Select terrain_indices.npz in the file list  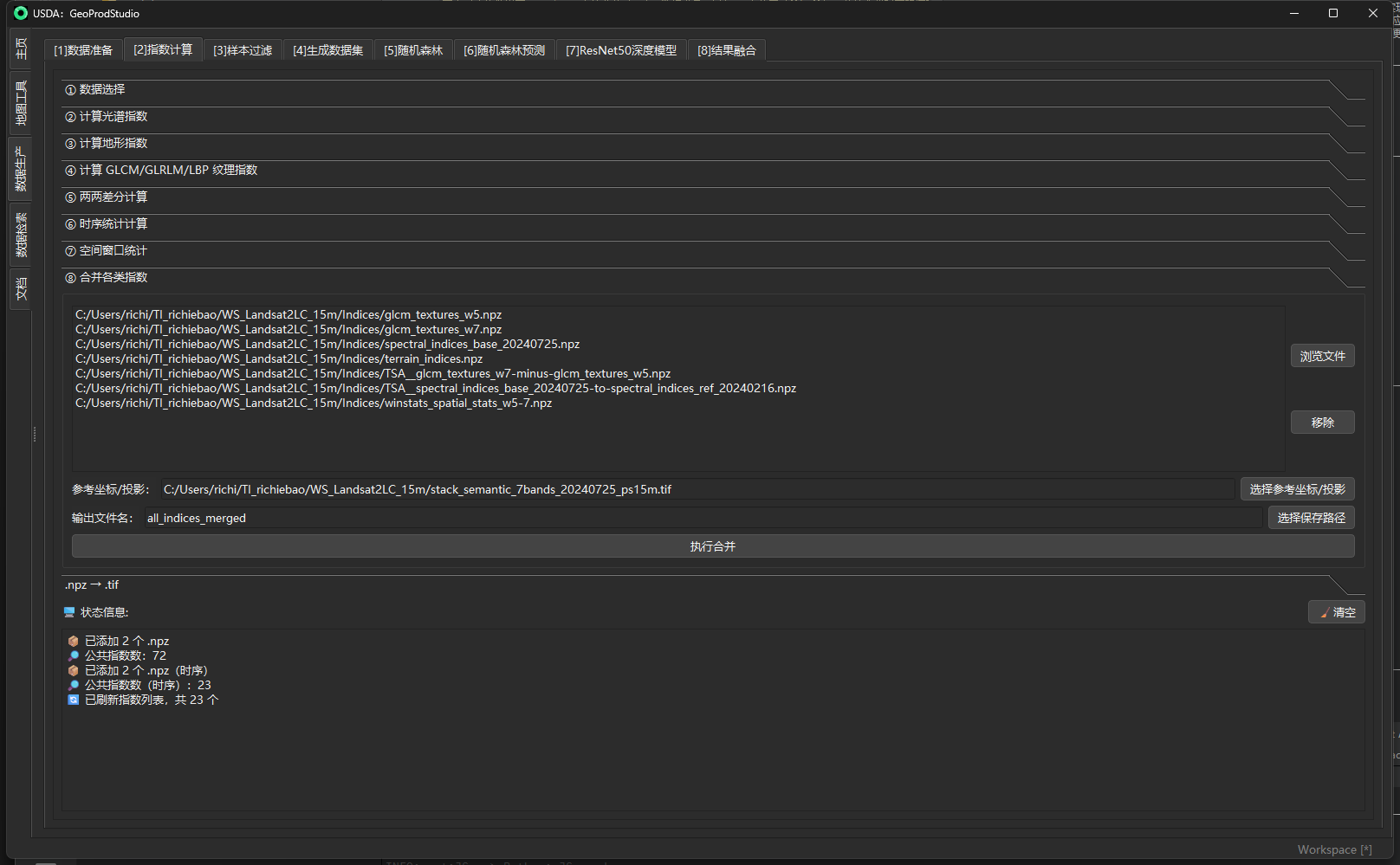[x=279, y=358]
